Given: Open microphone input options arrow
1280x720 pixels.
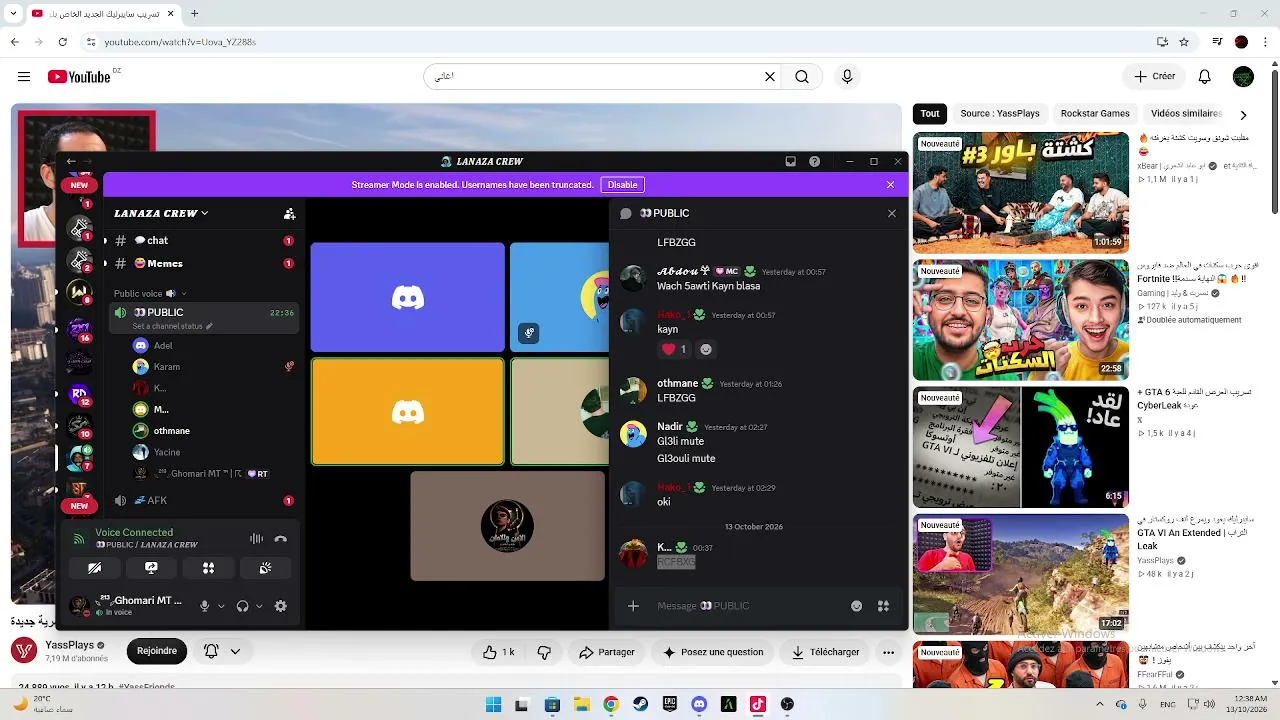Looking at the screenshot, I should (220, 606).
